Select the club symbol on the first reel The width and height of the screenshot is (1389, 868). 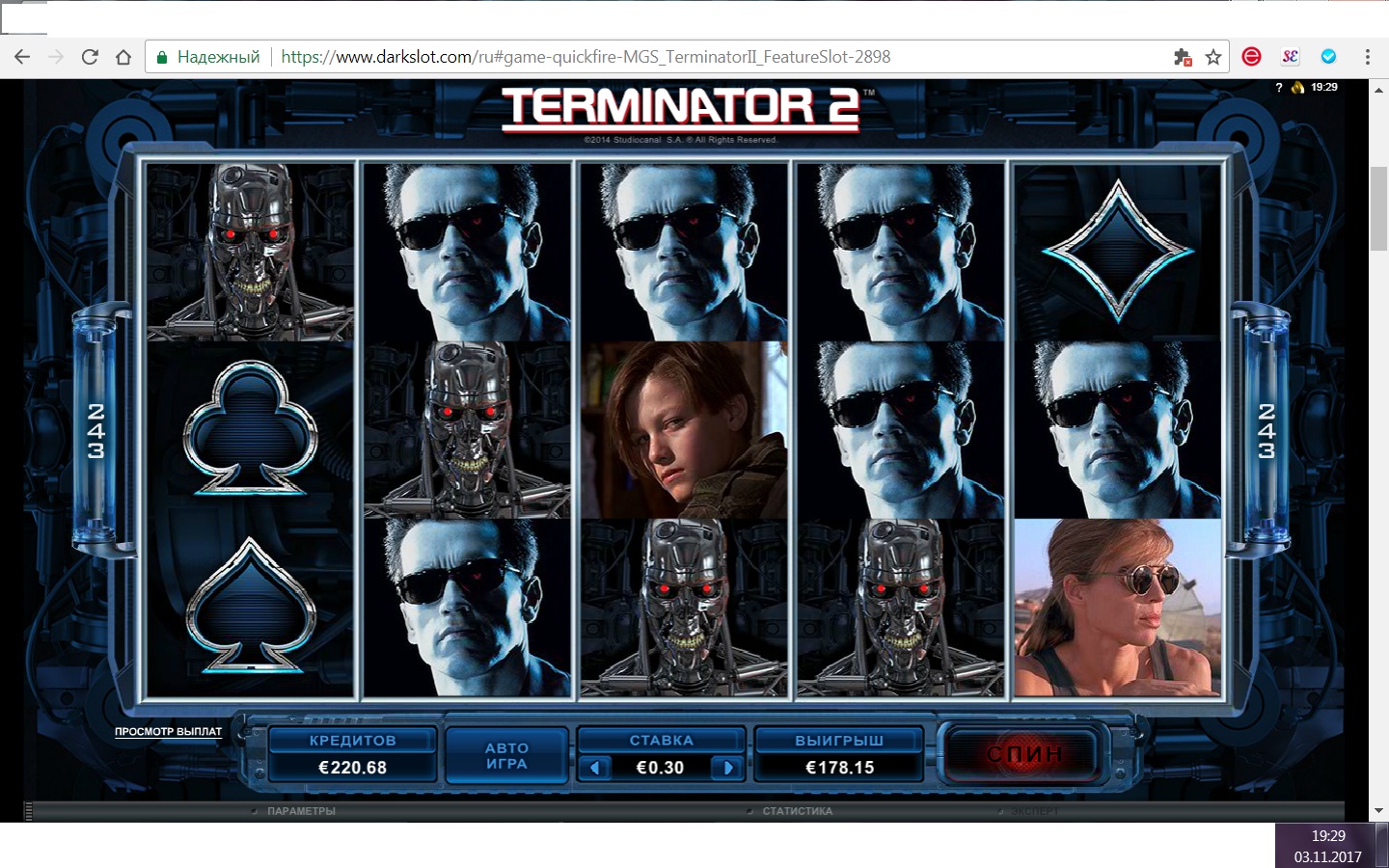(250, 430)
